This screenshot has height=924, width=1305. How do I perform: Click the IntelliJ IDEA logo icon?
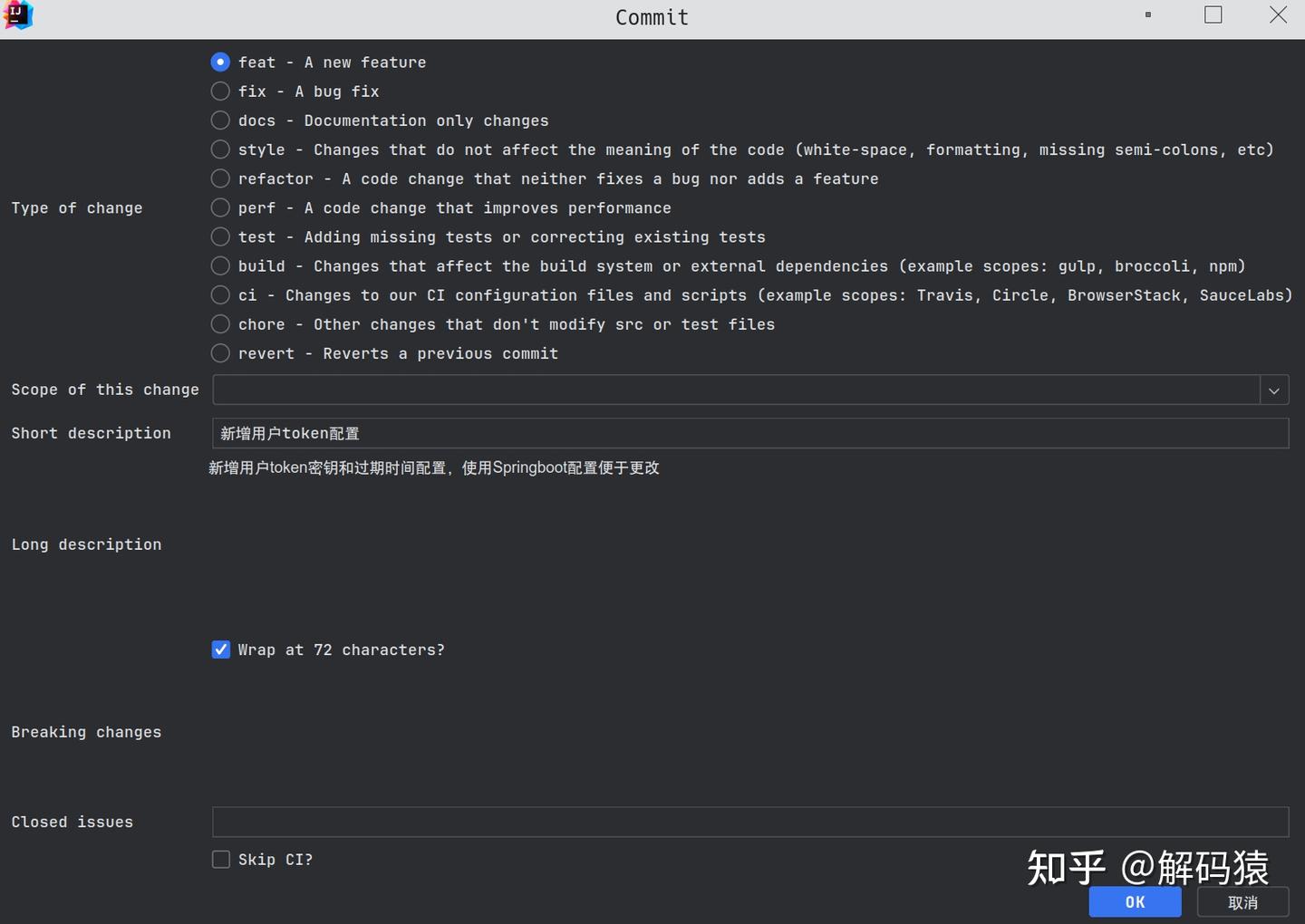point(18,15)
